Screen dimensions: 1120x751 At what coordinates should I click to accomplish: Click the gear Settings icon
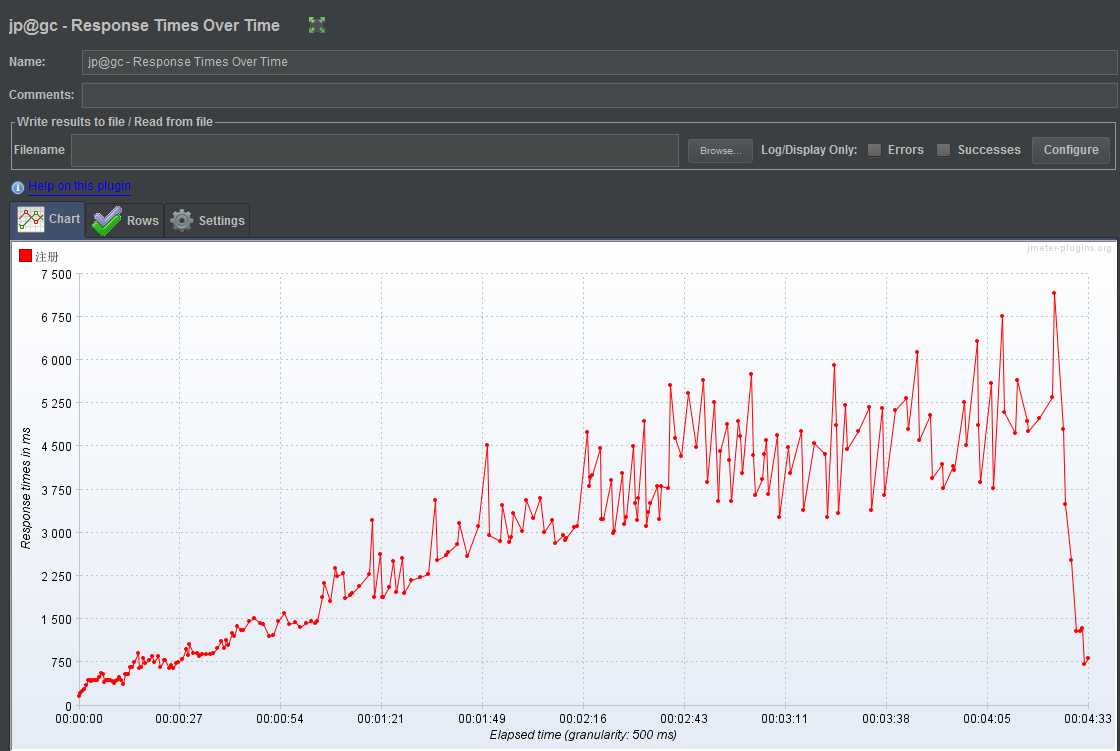(x=181, y=220)
